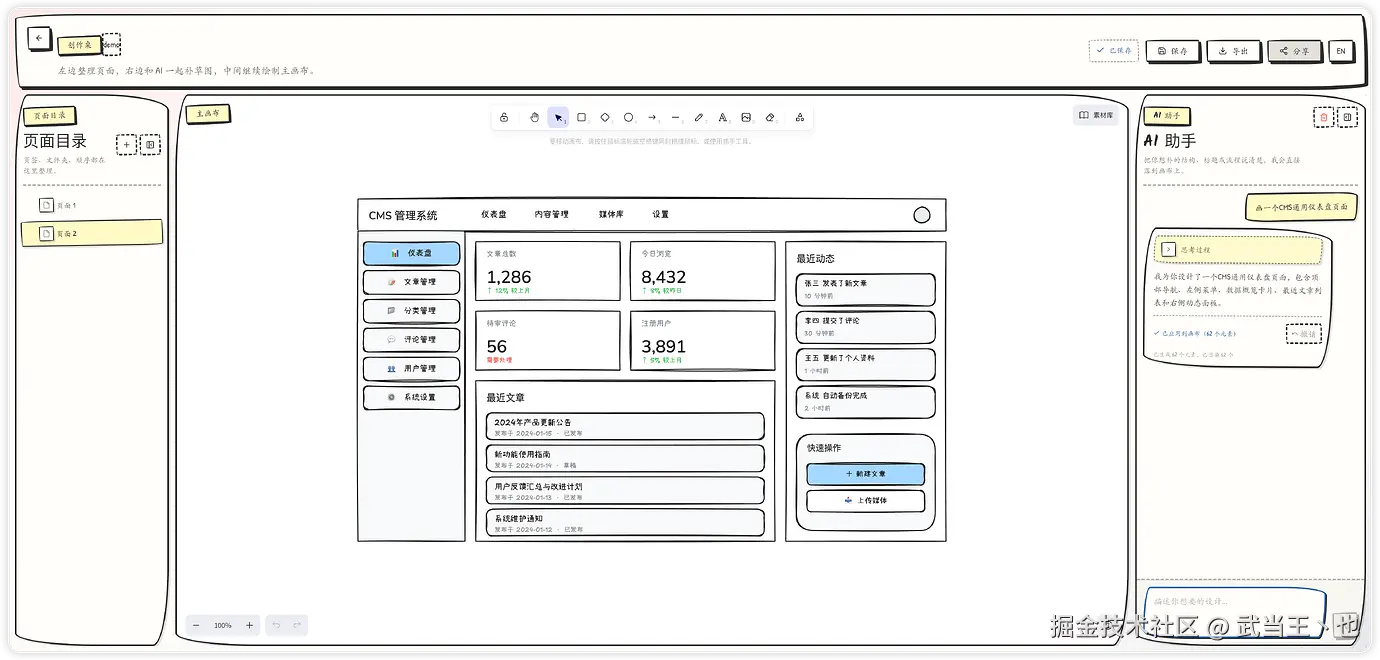Zoom in with plus button

coord(250,625)
